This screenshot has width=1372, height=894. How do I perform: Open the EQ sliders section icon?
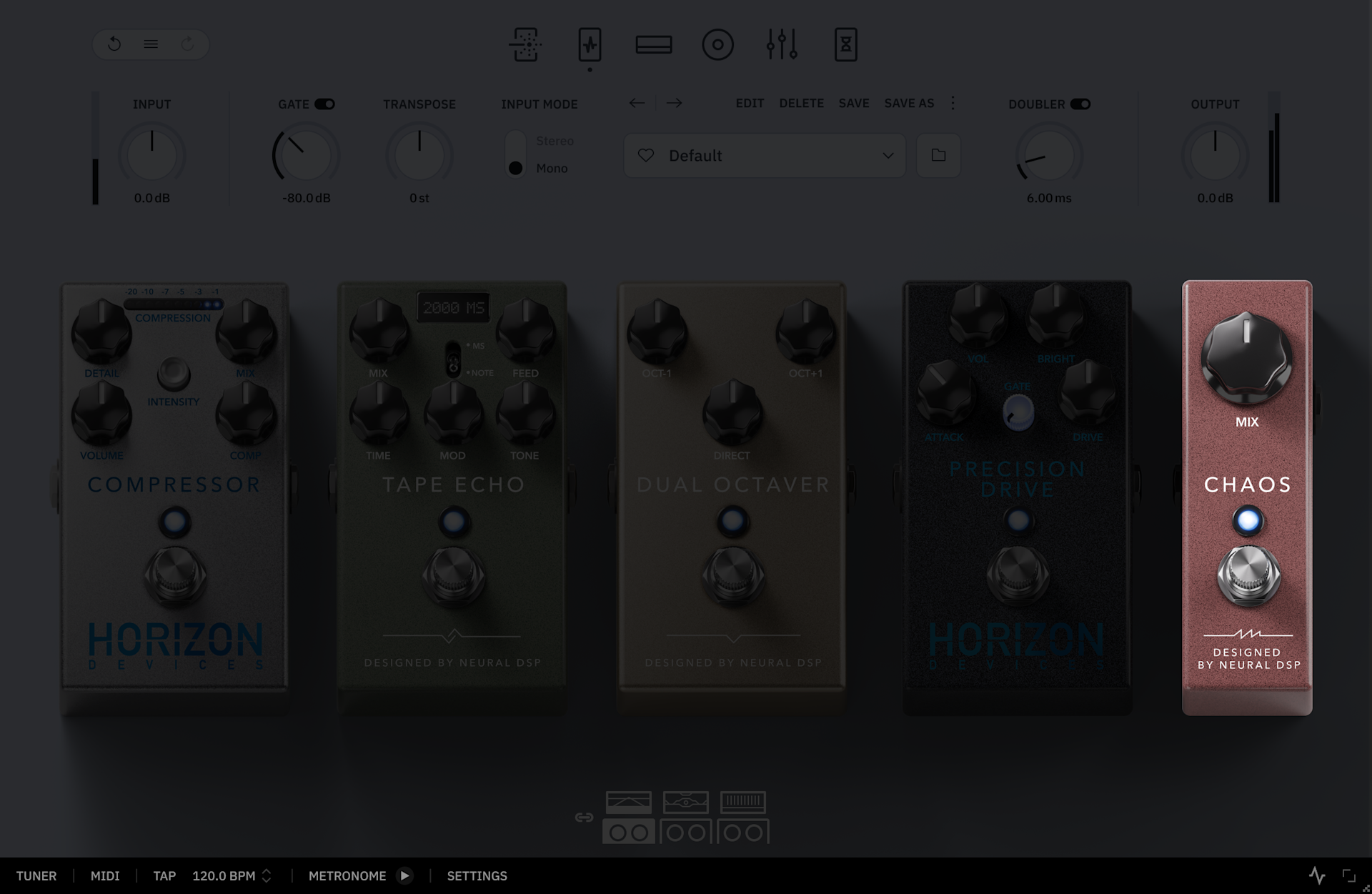pyautogui.click(x=782, y=44)
